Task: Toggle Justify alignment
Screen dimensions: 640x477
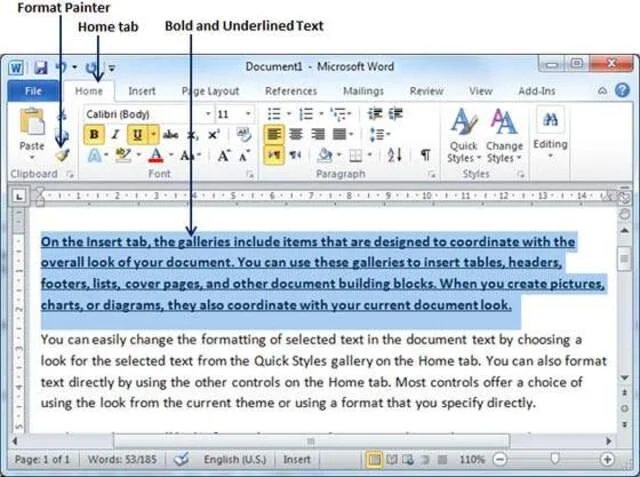Action: (x=339, y=134)
